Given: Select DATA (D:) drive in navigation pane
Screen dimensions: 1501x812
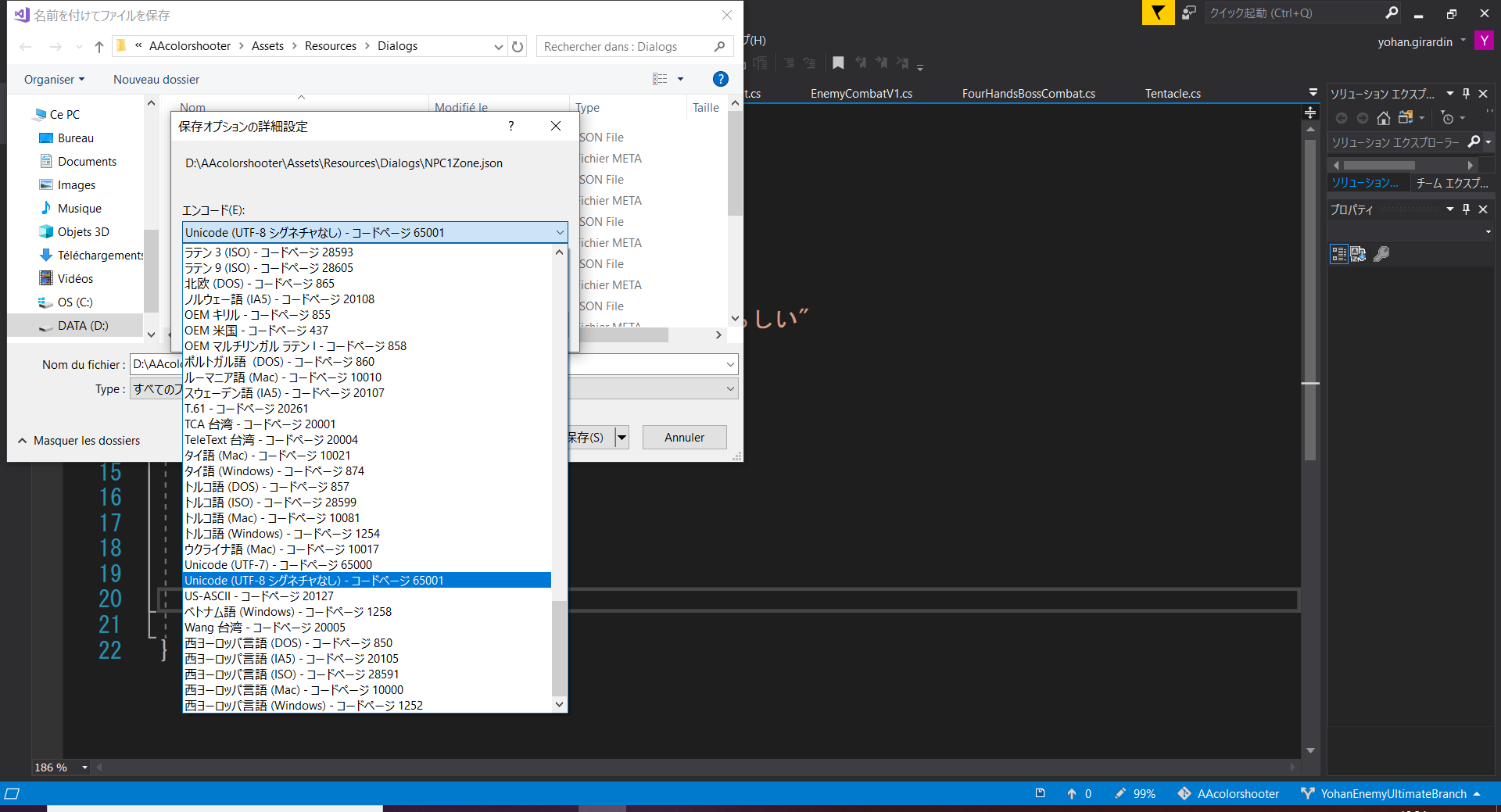Looking at the screenshot, I should pyautogui.click(x=75, y=325).
